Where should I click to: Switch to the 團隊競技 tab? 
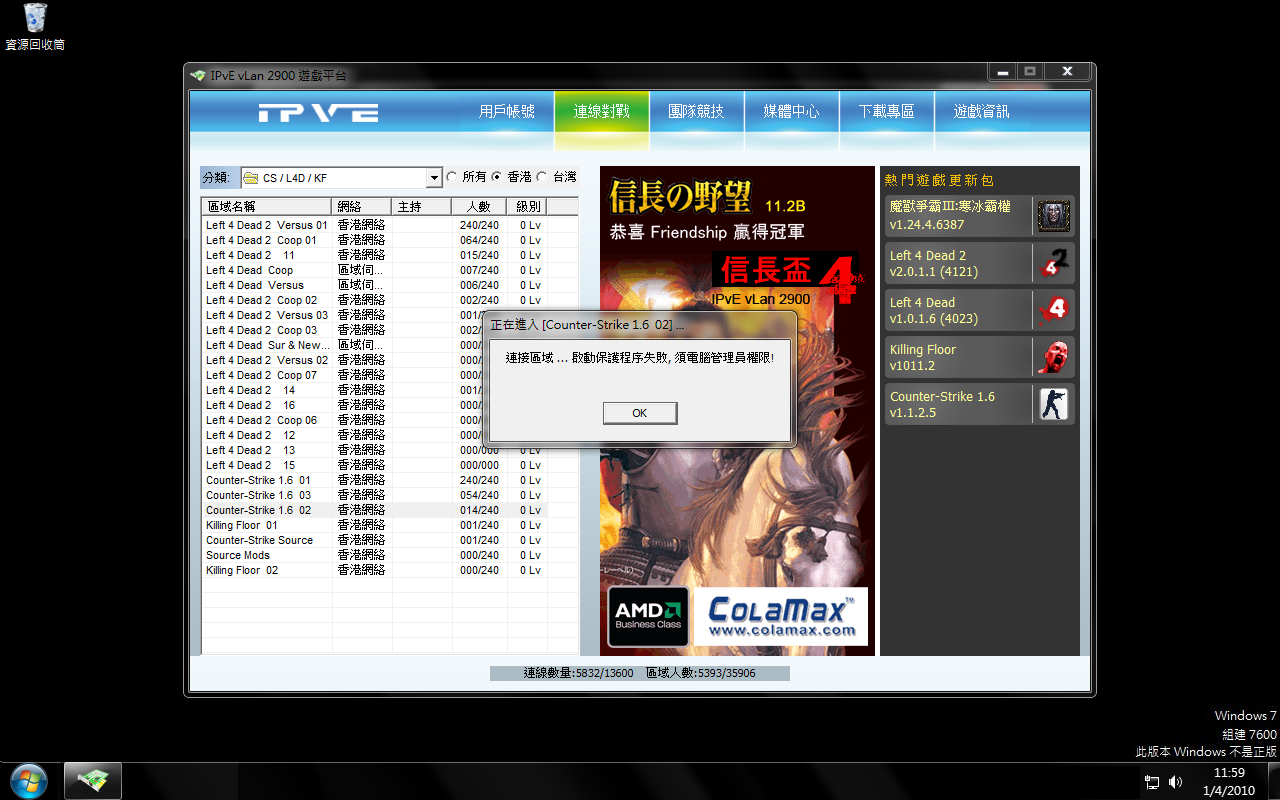696,112
